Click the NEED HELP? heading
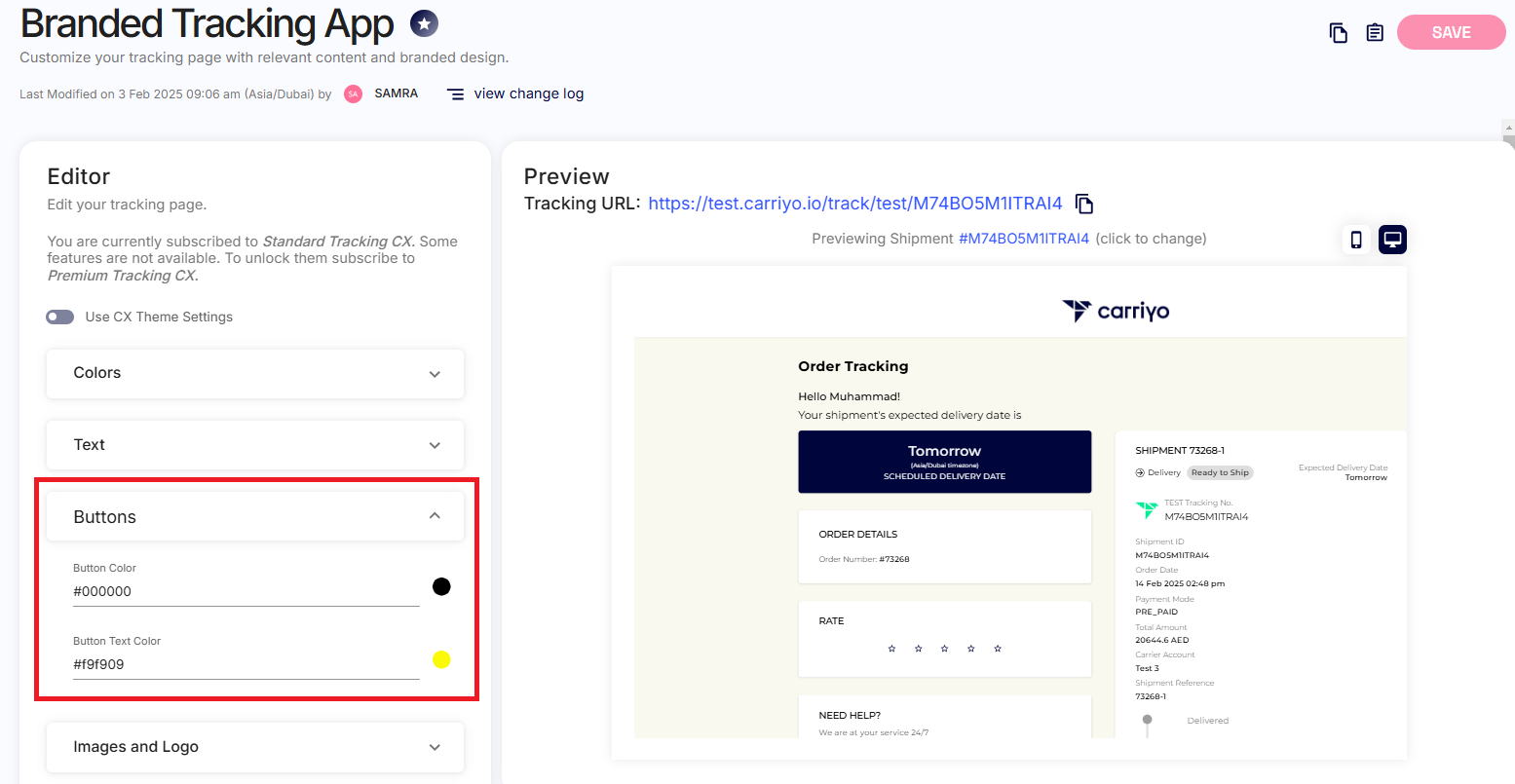The image size is (1515, 784). click(x=850, y=716)
